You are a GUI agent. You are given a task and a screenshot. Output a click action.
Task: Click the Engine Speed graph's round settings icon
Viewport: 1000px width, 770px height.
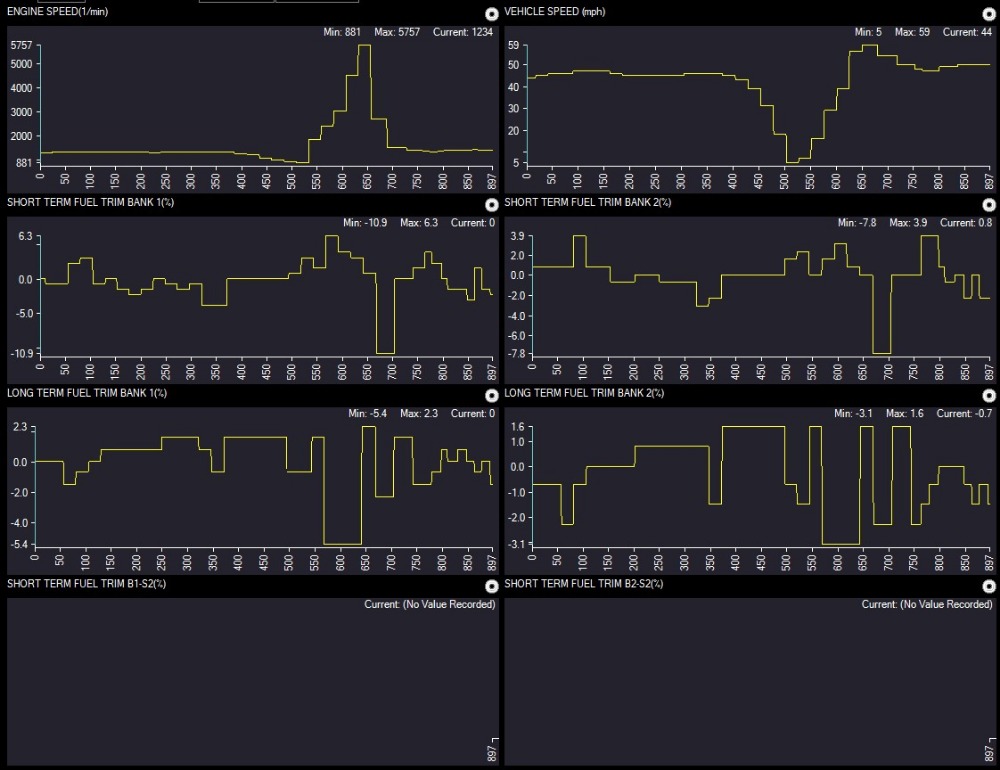tap(491, 14)
